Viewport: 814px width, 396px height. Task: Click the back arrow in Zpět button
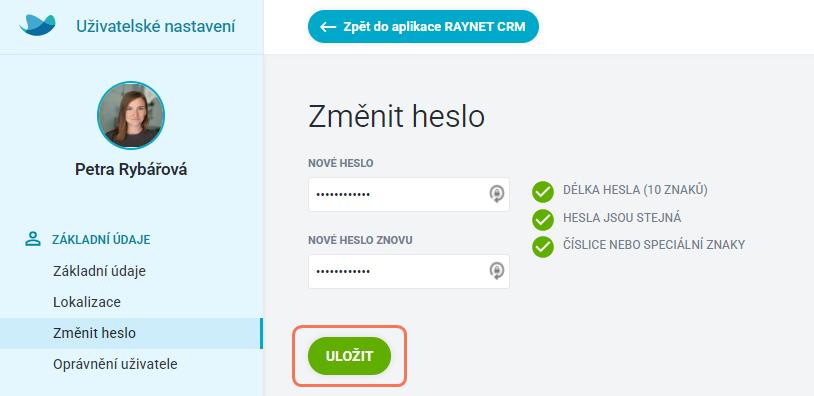click(x=328, y=26)
